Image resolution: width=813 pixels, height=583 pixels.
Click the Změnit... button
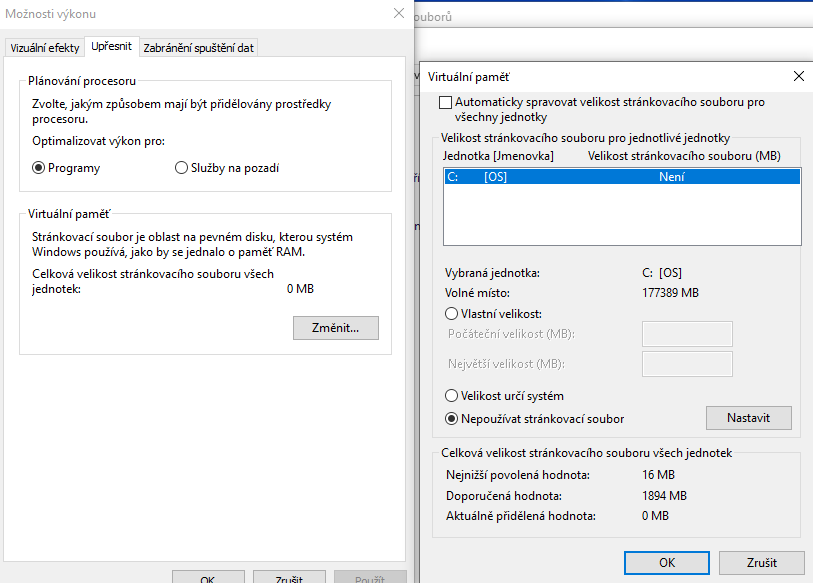tap(335, 327)
